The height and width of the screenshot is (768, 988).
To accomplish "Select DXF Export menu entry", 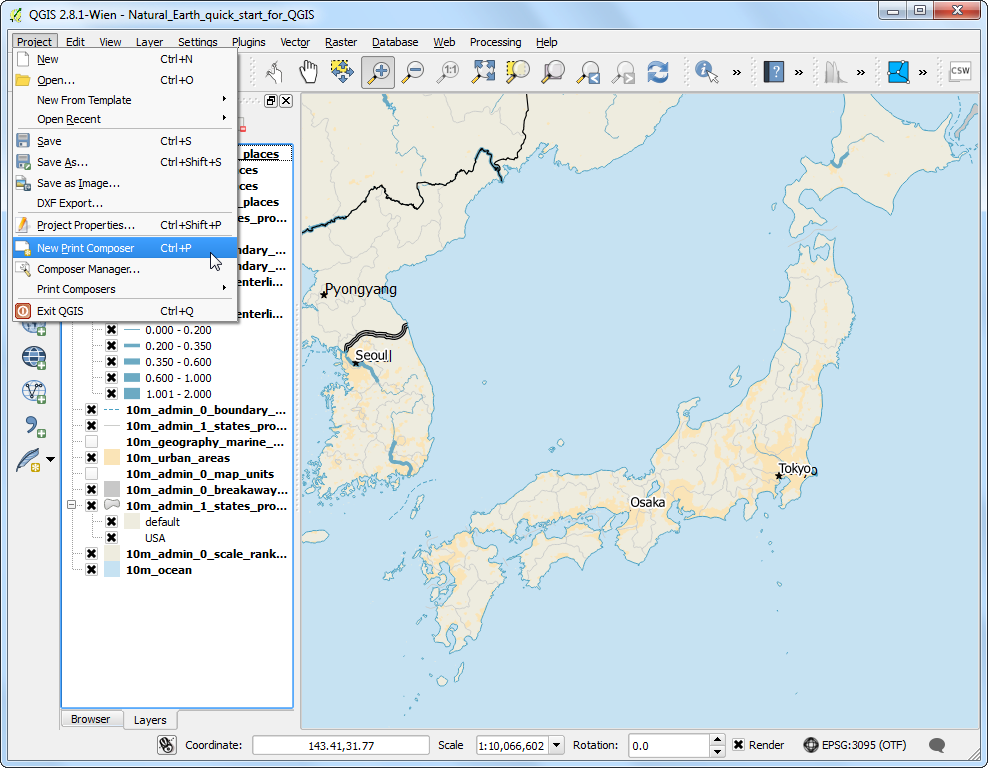I will pos(125,203).
